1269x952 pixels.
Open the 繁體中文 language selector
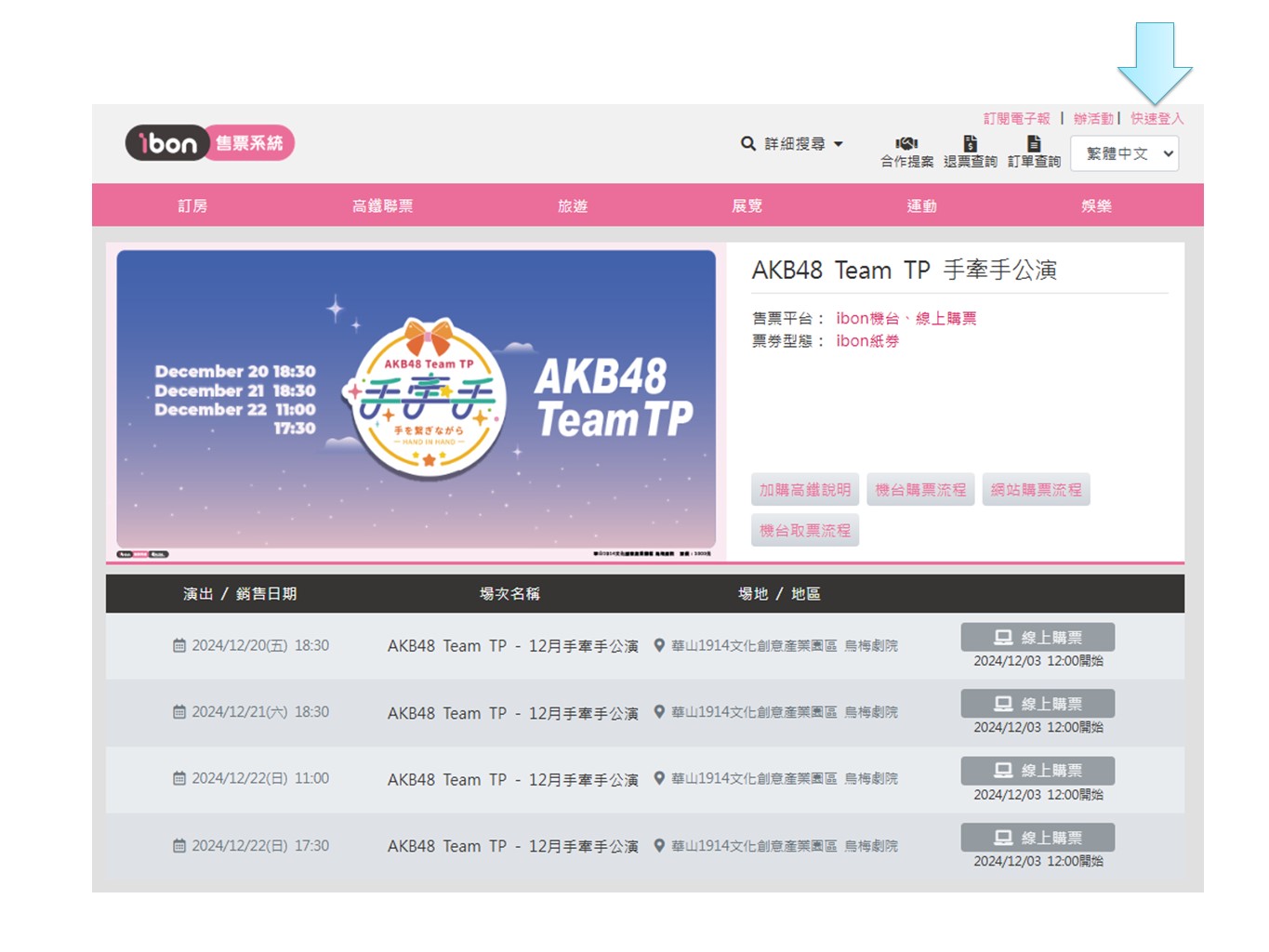coord(1124,153)
